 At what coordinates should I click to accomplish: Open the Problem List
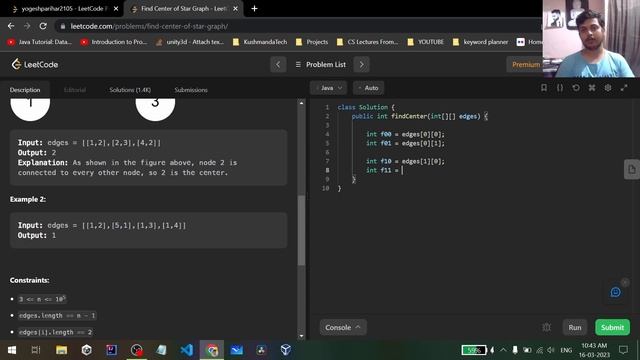tap(320, 64)
